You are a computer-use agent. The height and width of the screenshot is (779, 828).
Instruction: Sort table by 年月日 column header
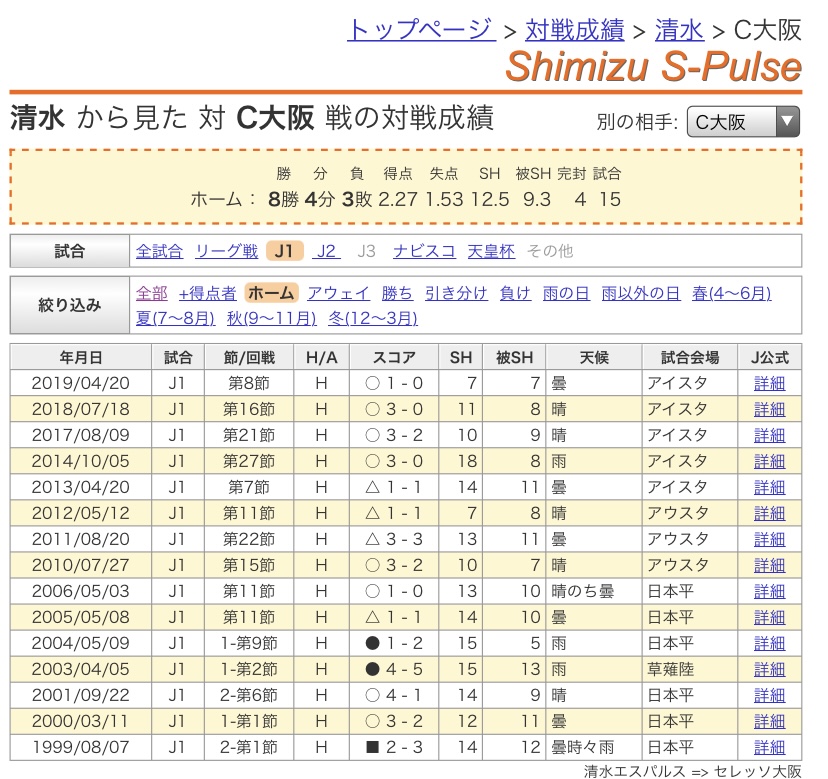coord(66,357)
